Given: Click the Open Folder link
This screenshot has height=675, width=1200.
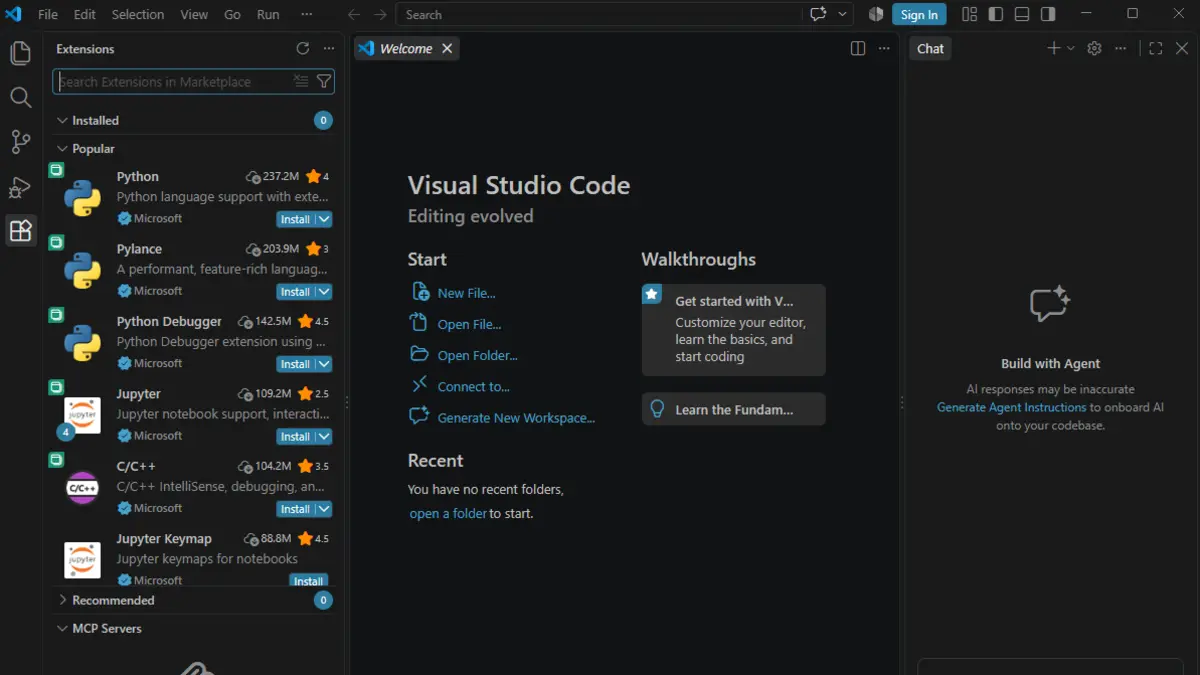Looking at the screenshot, I should tap(477, 355).
